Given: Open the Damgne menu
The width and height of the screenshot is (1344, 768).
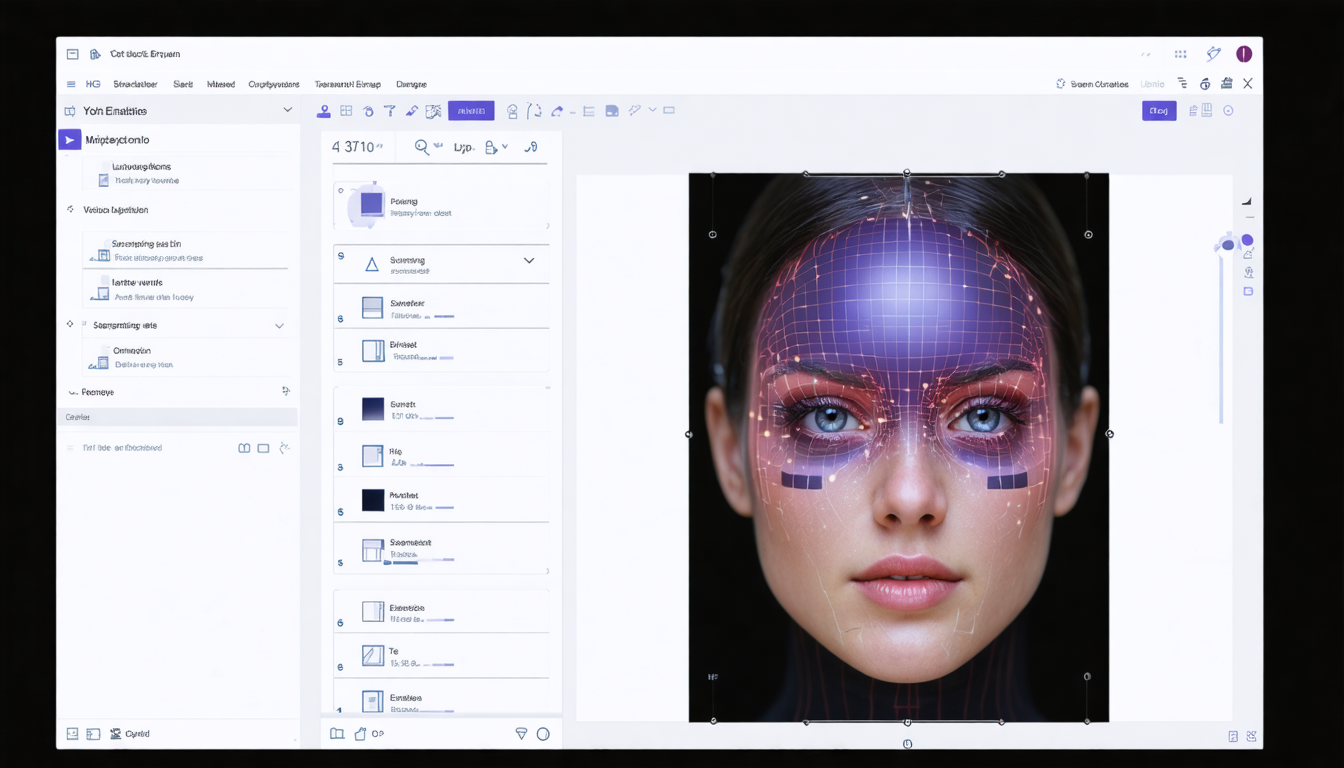Looking at the screenshot, I should [x=411, y=85].
